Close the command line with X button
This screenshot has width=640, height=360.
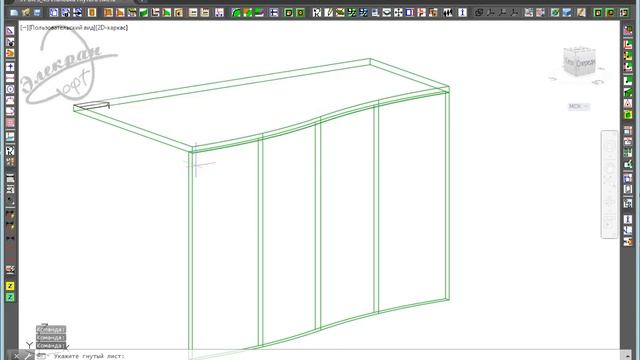pyautogui.click(x=16, y=356)
